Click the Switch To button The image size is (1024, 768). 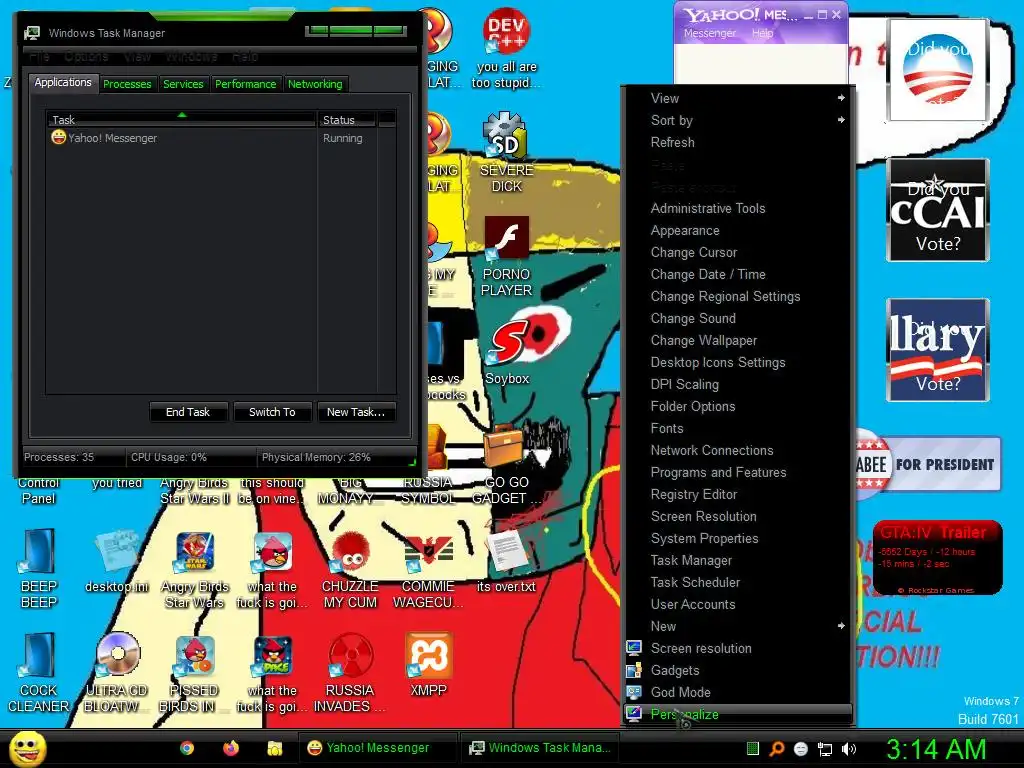click(x=272, y=412)
